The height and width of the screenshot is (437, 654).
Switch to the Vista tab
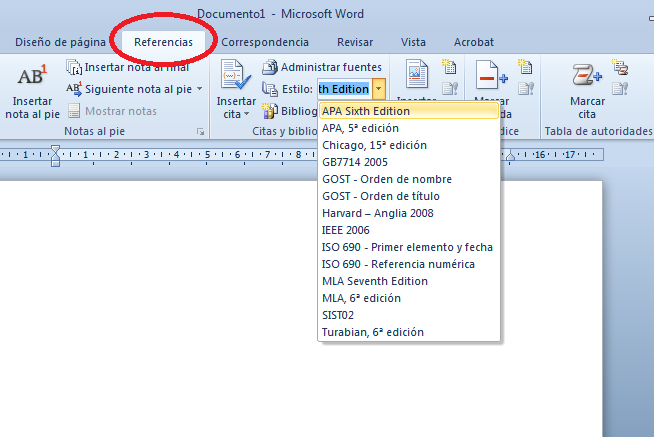pos(413,42)
